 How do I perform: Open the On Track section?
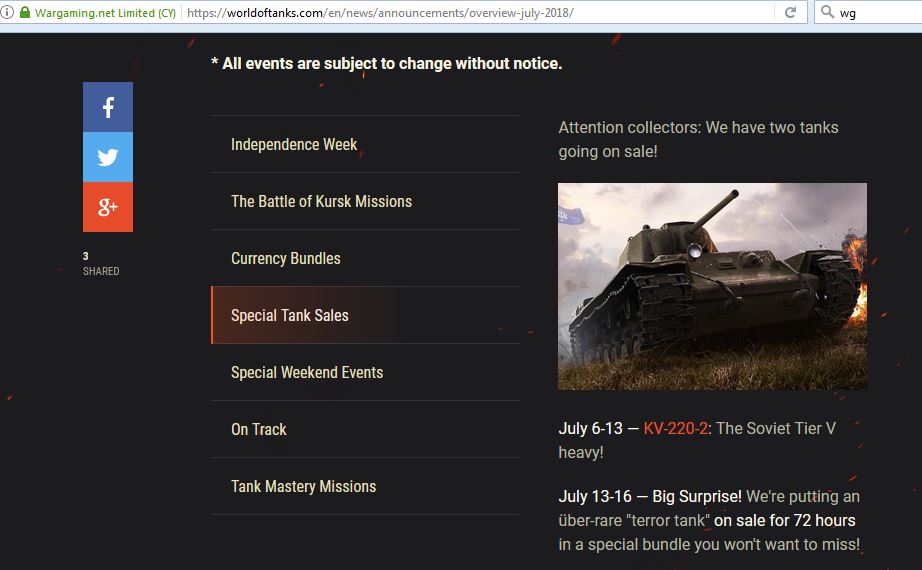click(365, 429)
